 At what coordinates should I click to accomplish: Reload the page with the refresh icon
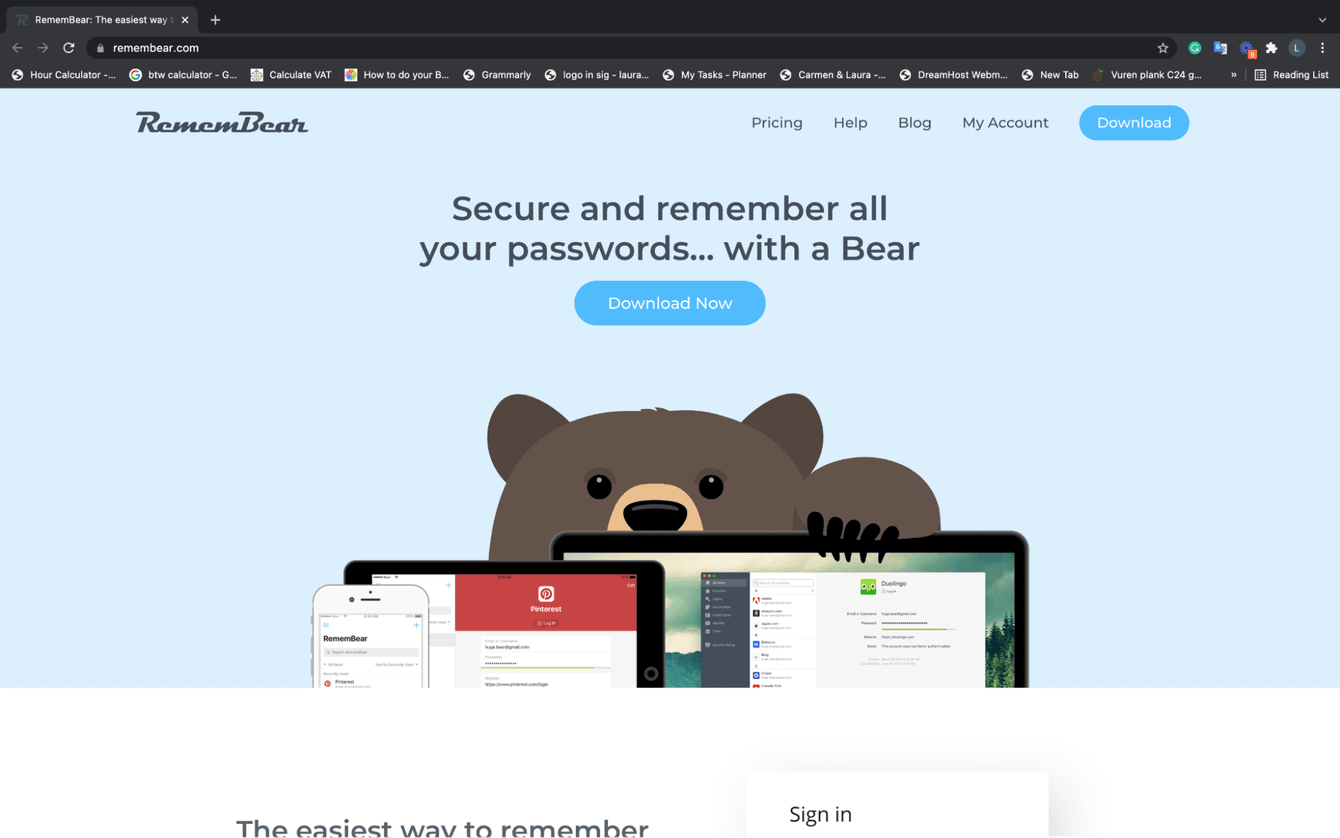click(x=69, y=48)
